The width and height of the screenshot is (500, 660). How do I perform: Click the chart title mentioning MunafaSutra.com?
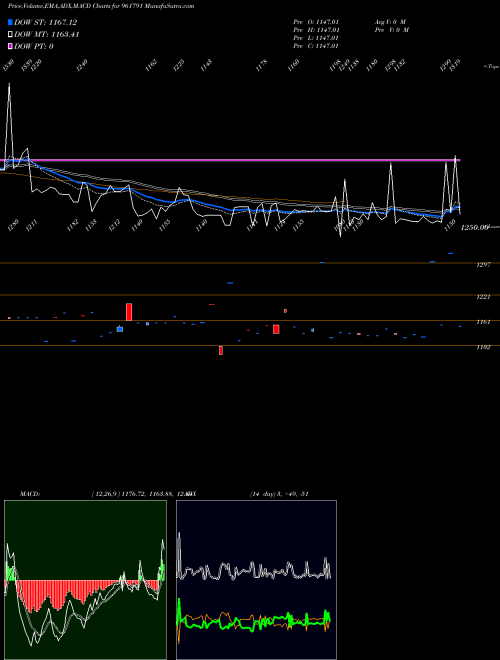click(101, 6)
